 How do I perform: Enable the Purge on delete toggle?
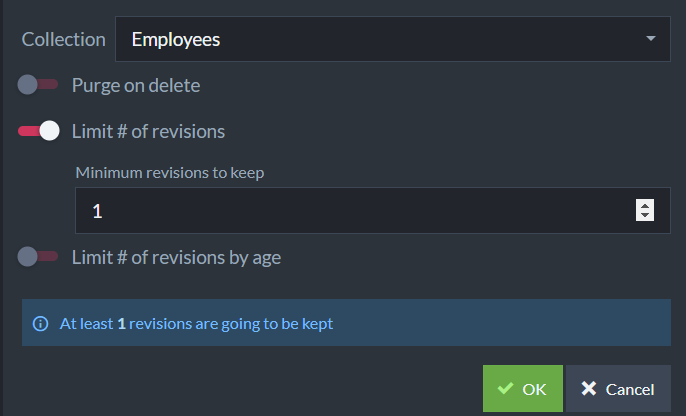[38, 84]
